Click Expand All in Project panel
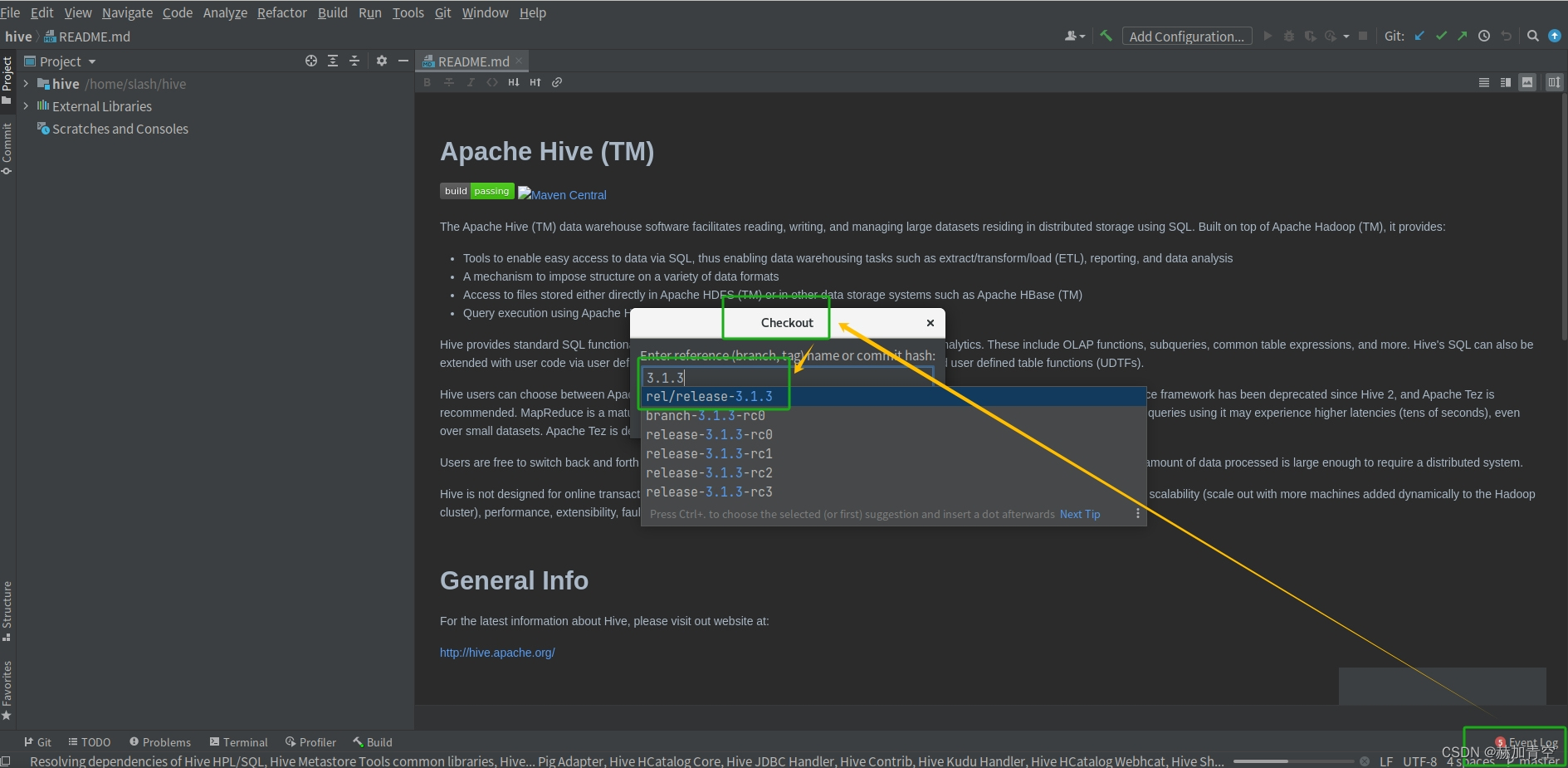 [x=333, y=61]
